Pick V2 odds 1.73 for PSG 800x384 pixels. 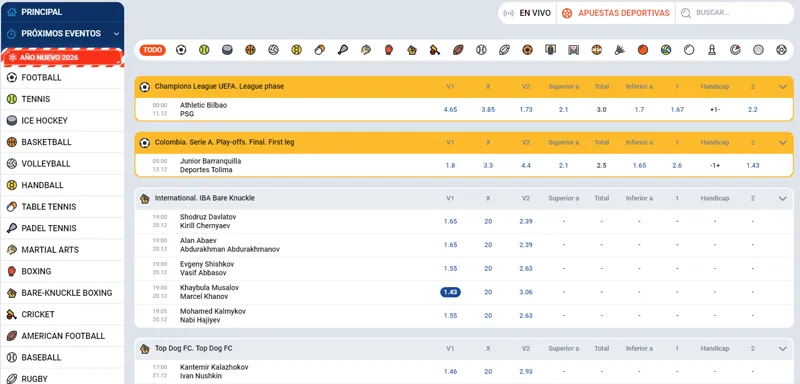click(526, 110)
